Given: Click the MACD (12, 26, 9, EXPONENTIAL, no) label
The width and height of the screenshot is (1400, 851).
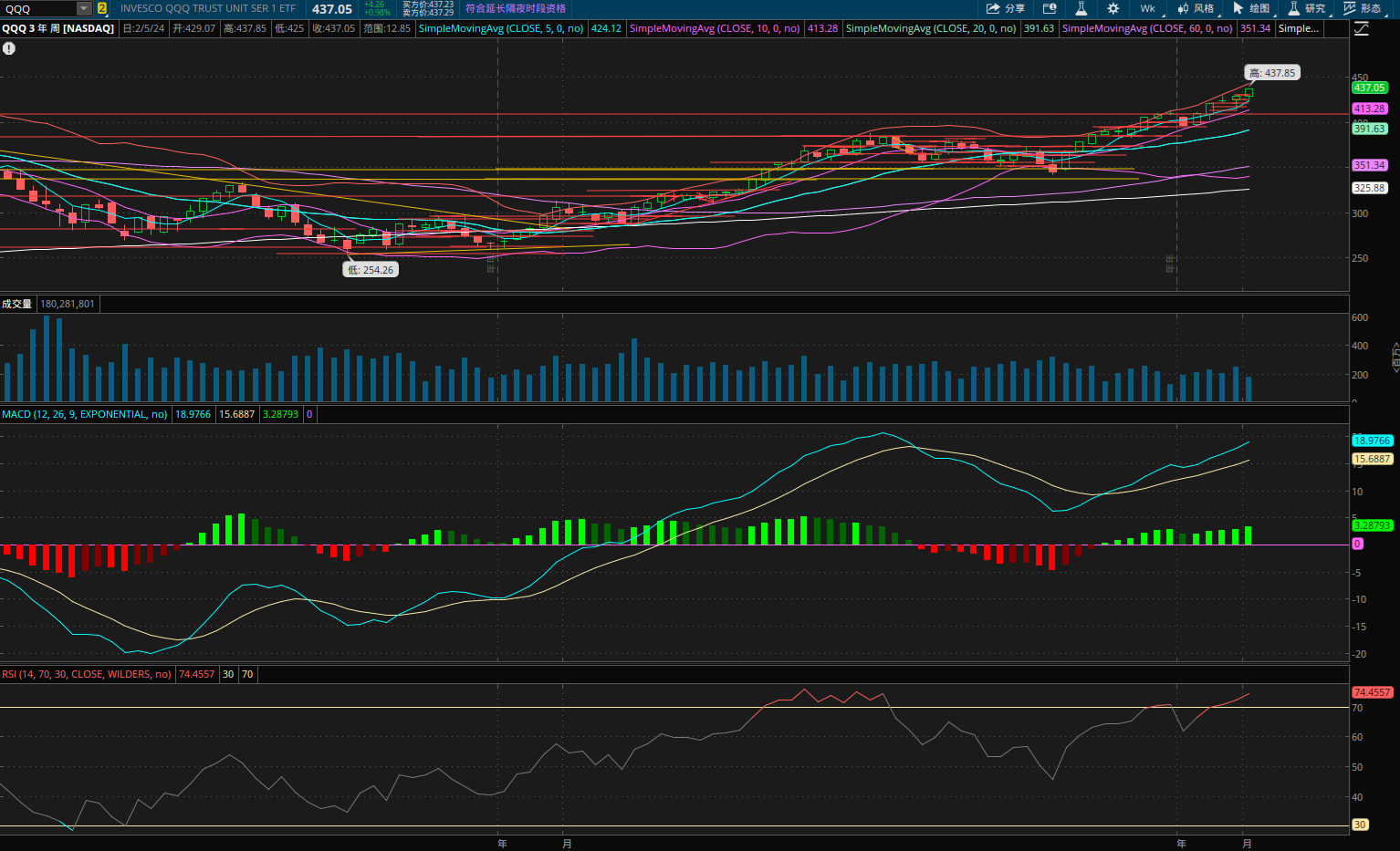Looking at the screenshot, I should tap(85, 414).
